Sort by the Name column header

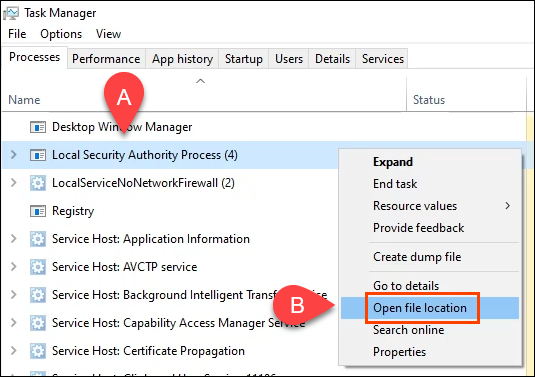[x=24, y=100]
